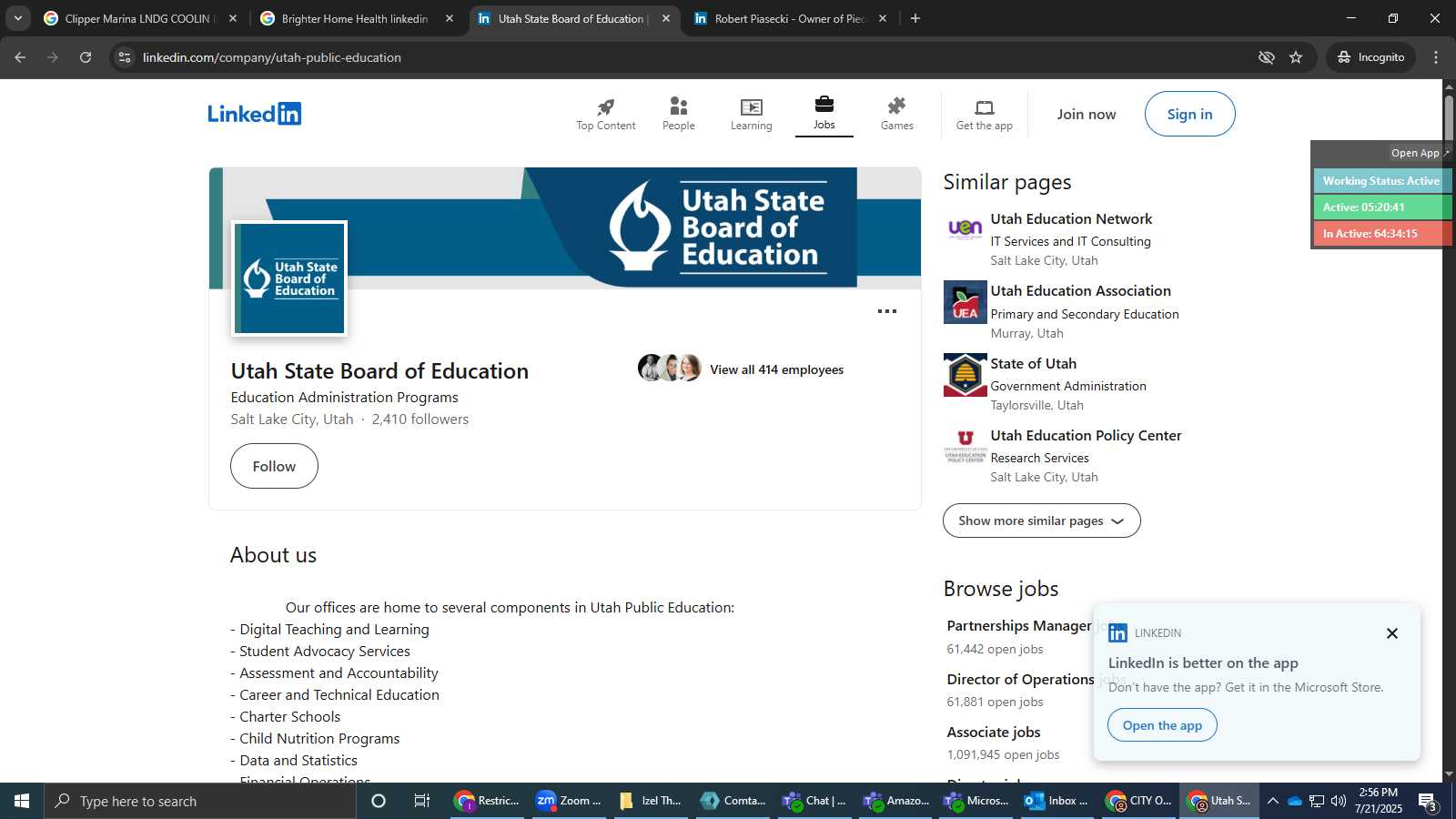The height and width of the screenshot is (819, 1456).
Task: Click the taskbar search box
Action: [x=200, y=801]
